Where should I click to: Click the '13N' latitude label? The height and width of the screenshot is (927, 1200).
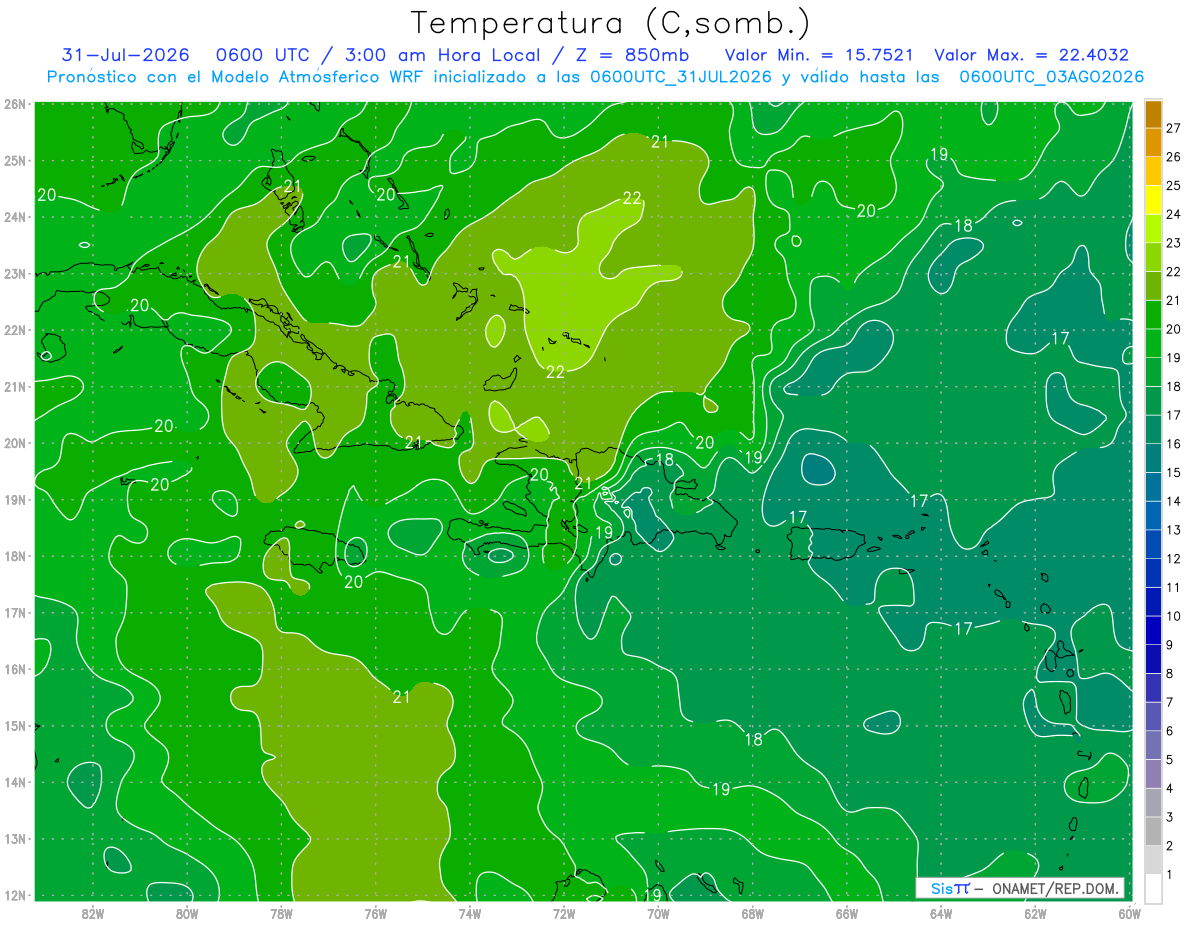pyautogui.click(x=15, y=838)
